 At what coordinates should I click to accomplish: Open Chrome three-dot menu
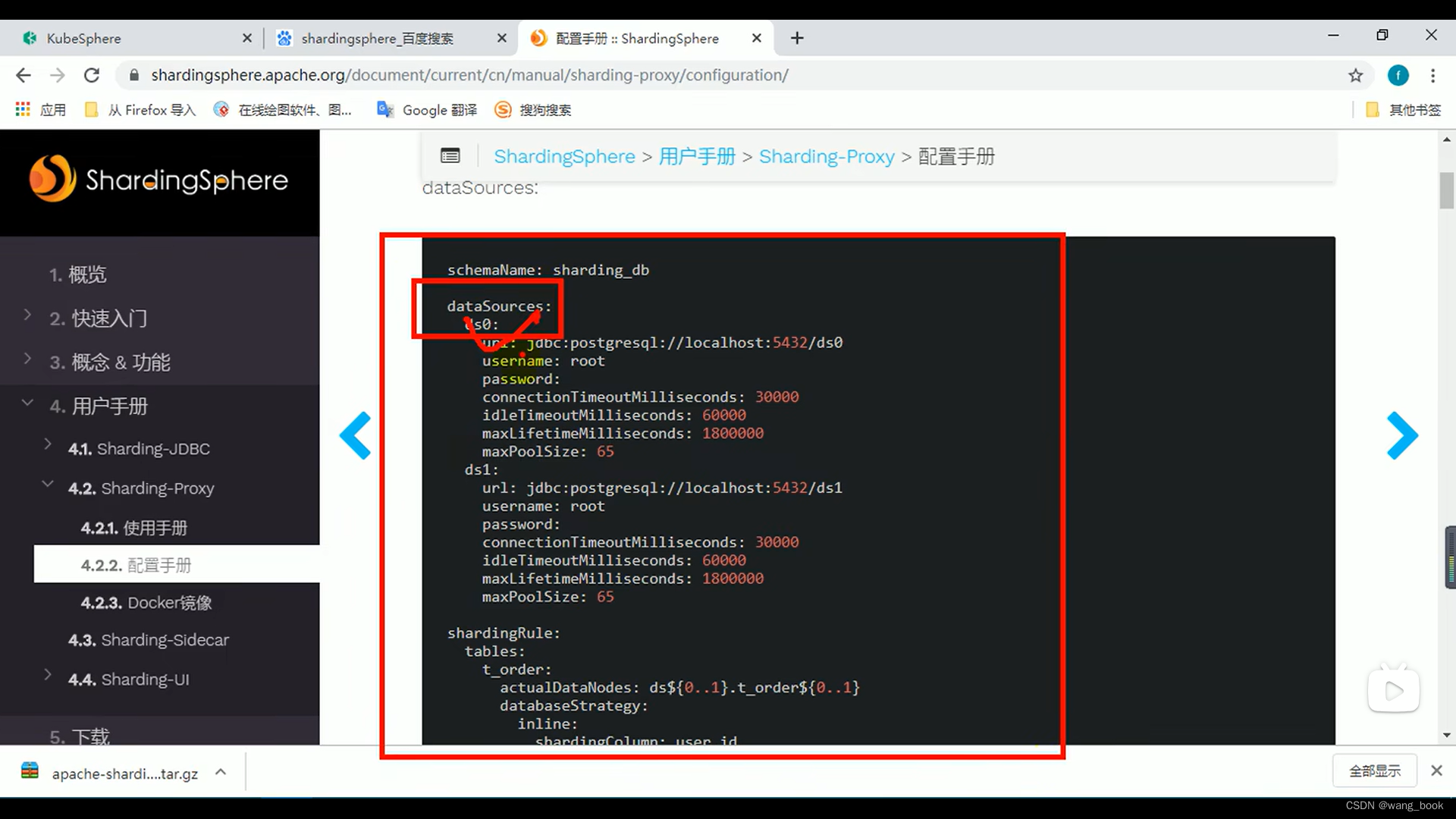click(1432, 75)
